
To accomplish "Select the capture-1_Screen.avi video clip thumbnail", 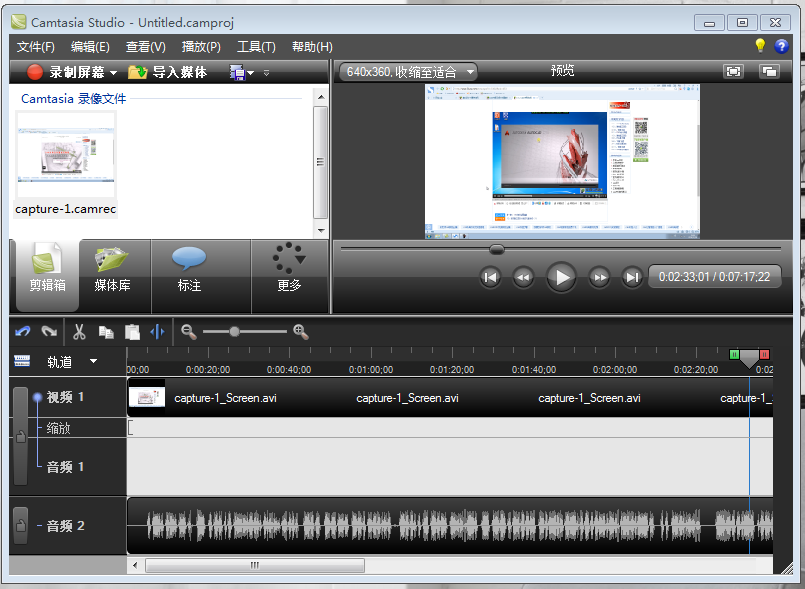I will click(147, 397).
